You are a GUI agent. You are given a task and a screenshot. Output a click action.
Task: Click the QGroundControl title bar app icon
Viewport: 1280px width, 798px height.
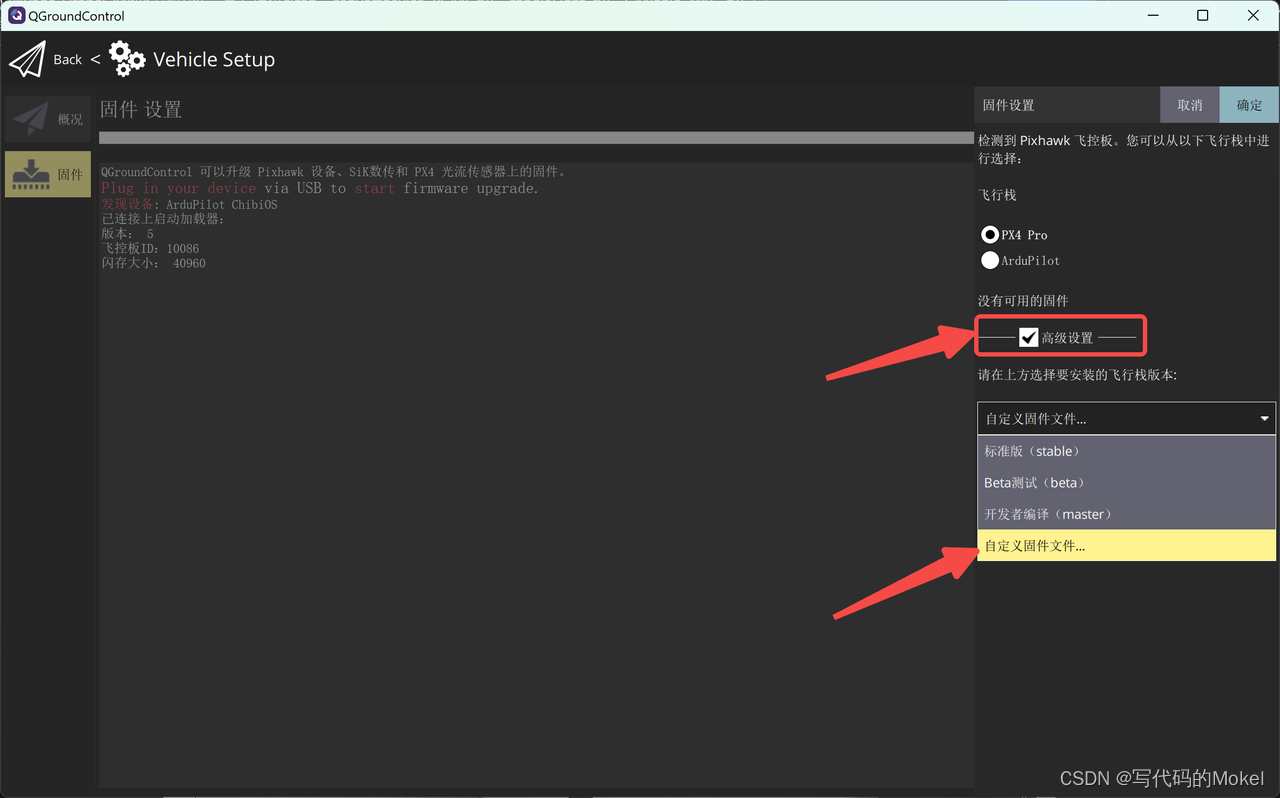pyautogui.click(x=16, y=15)
